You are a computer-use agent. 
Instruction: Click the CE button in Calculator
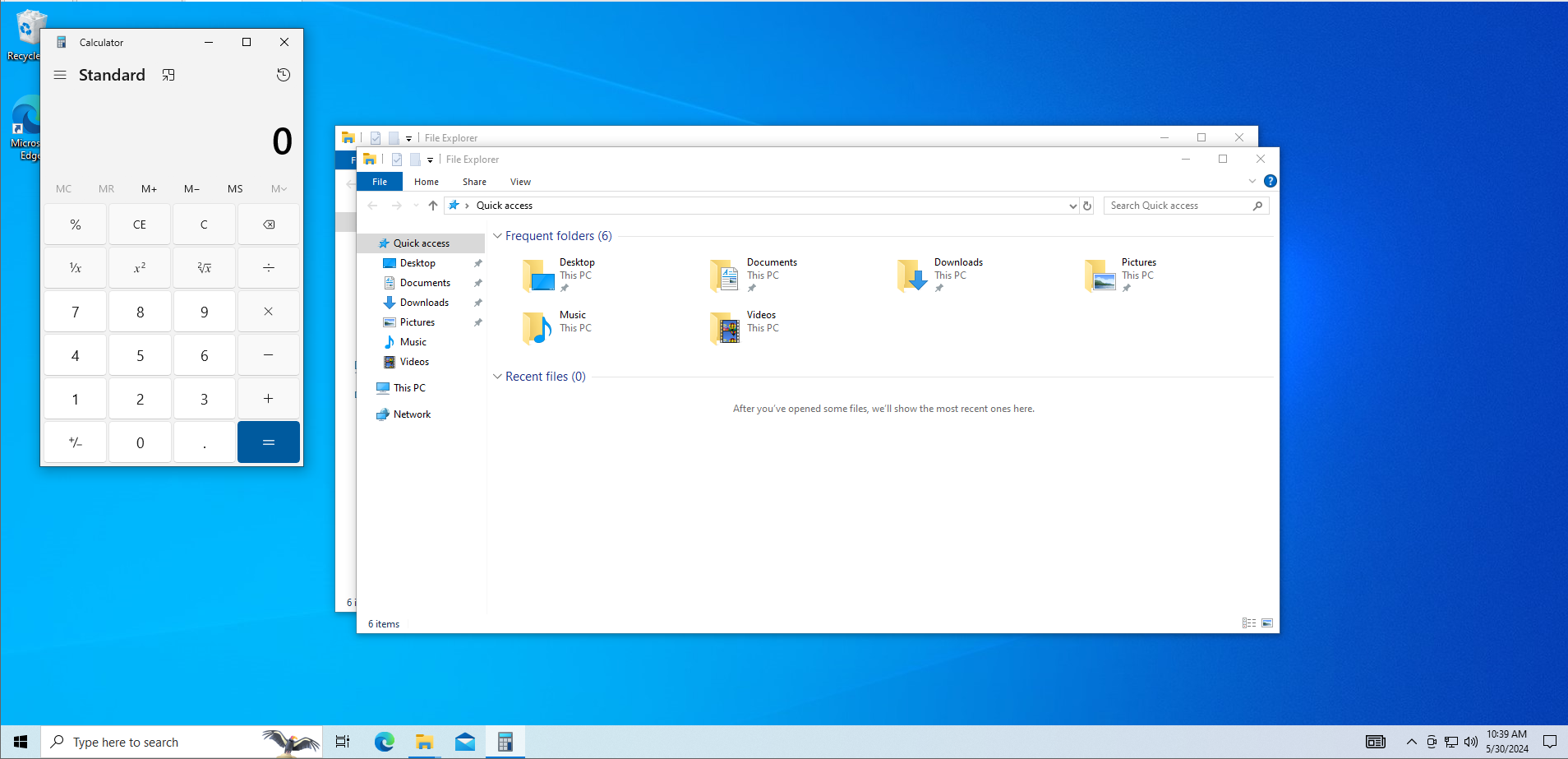pyautogui.click(x=140, y=224)
